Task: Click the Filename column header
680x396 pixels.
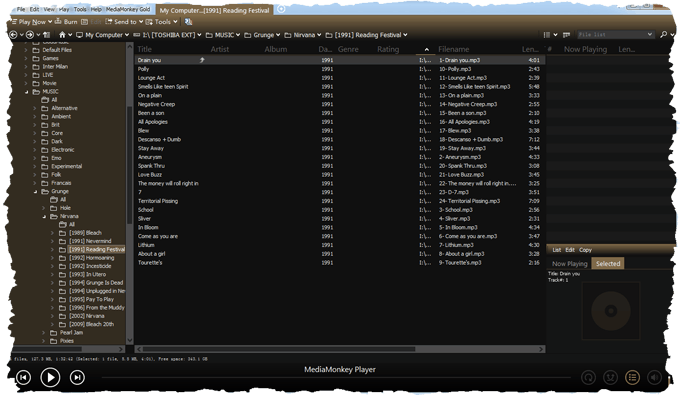Action: click(x=454, y=49)
